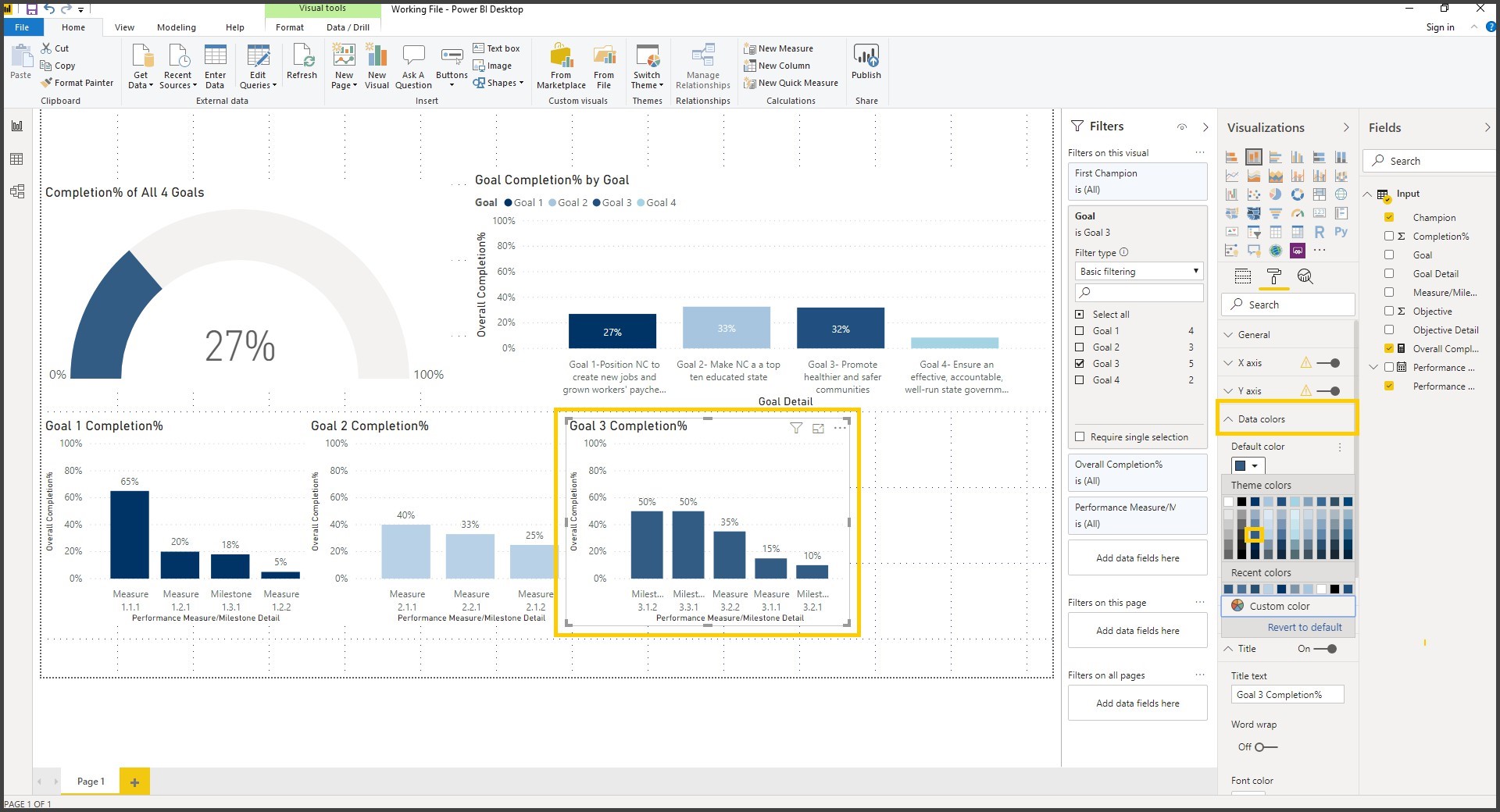This screenshot has width=1500, height=812.
Task: Click New Measure
Action: pyautogui.click(x=778, y=48)
